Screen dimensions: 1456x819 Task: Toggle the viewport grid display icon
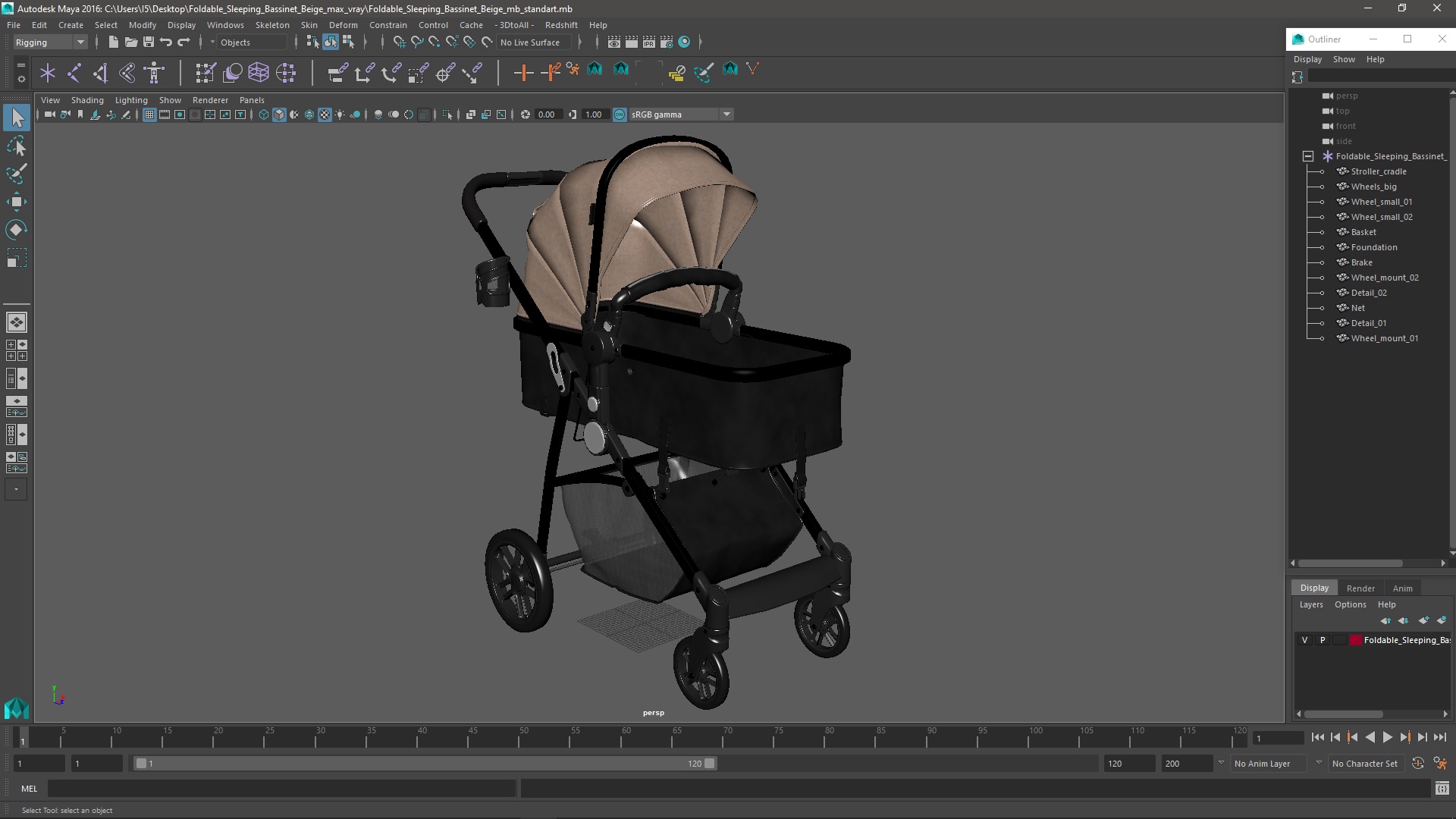click(x=149, y=115)
